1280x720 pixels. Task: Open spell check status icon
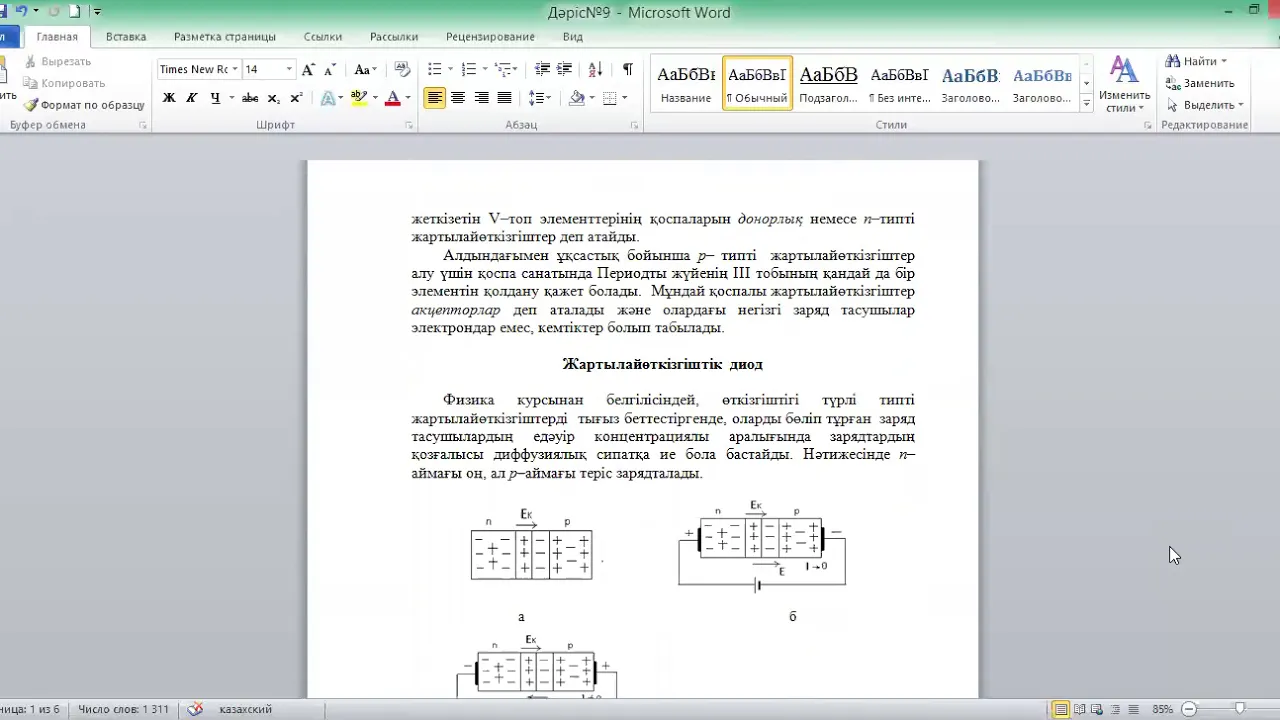point(196,709)
